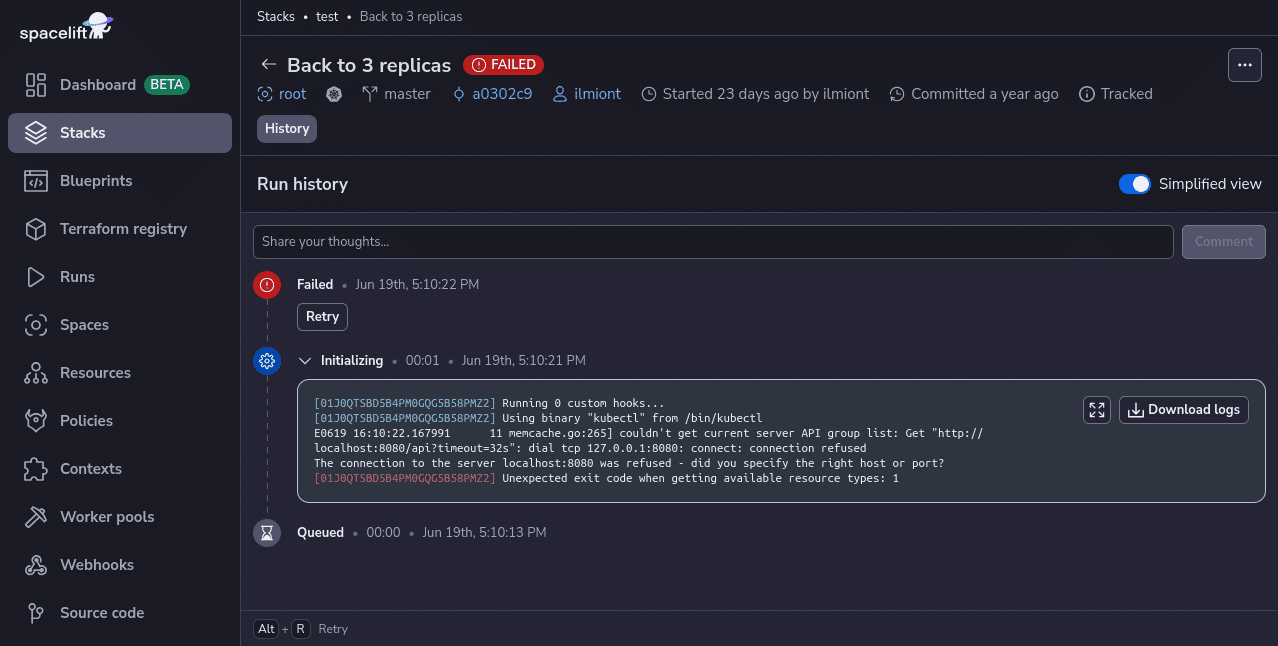Click the Spaces sidebar icon
1278x646 pixels.
tap(36, 325)
